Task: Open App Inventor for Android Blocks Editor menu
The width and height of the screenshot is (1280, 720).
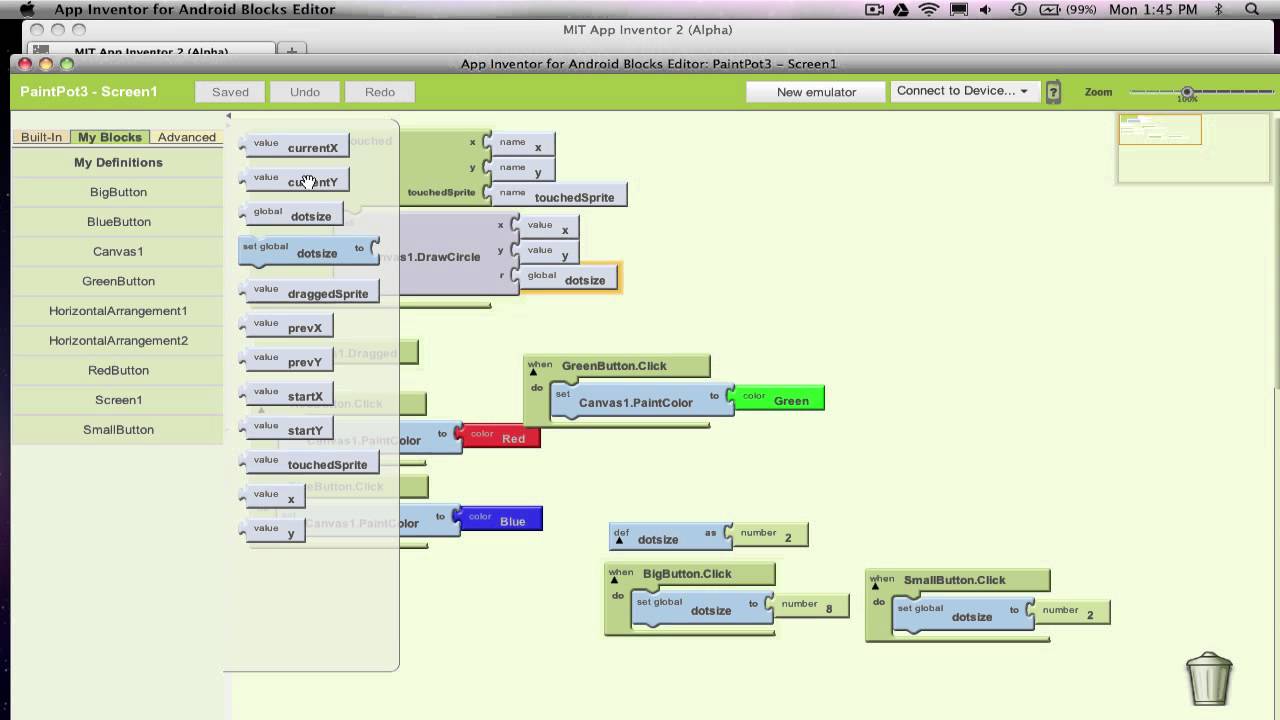Action: pos(195,9)
